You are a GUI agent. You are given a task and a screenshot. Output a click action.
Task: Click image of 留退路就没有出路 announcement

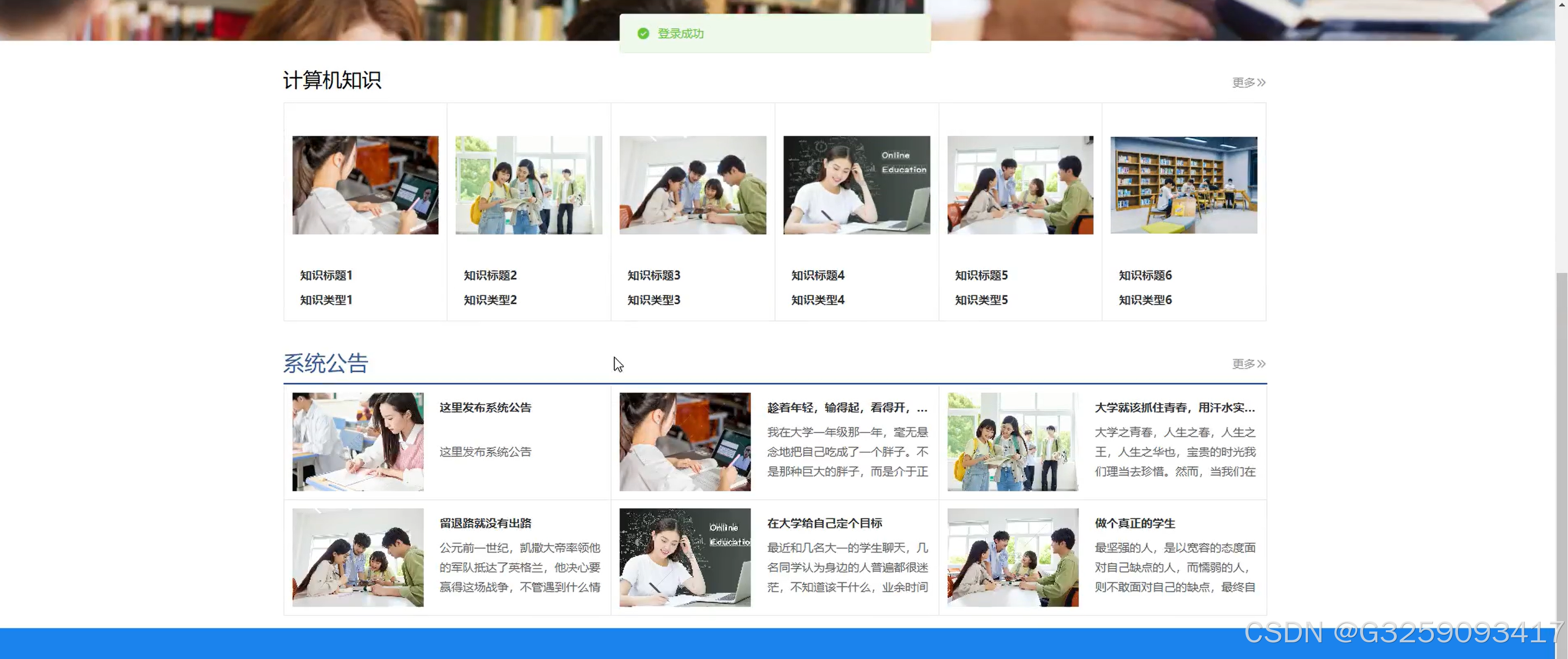coord(358,557)
